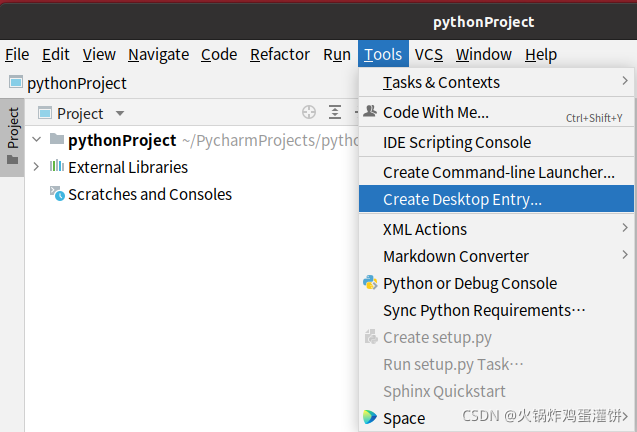Image resolution: width=637 pixels, height=432 pixels.
Task: Click the pythonProject folder icon in tree
Action: [x=57, y=139]
